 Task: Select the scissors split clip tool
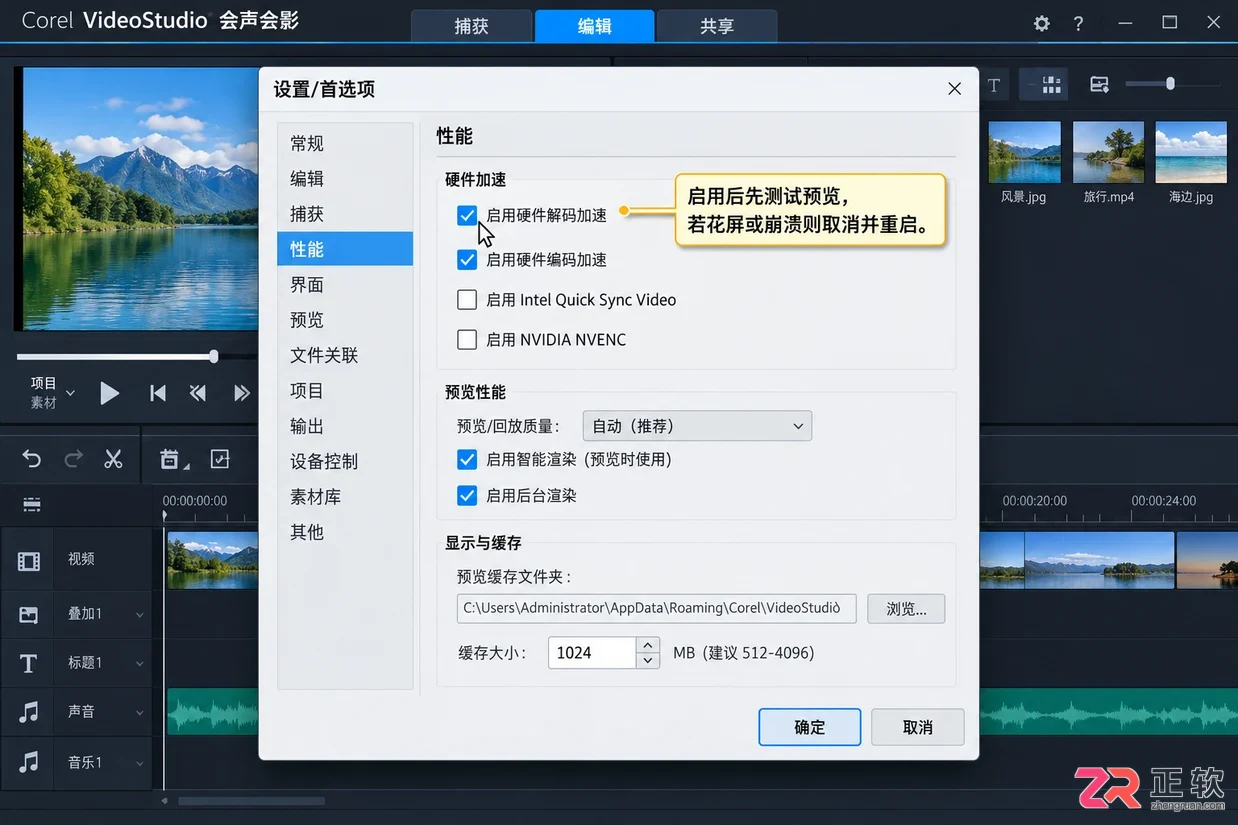(113, 459)
